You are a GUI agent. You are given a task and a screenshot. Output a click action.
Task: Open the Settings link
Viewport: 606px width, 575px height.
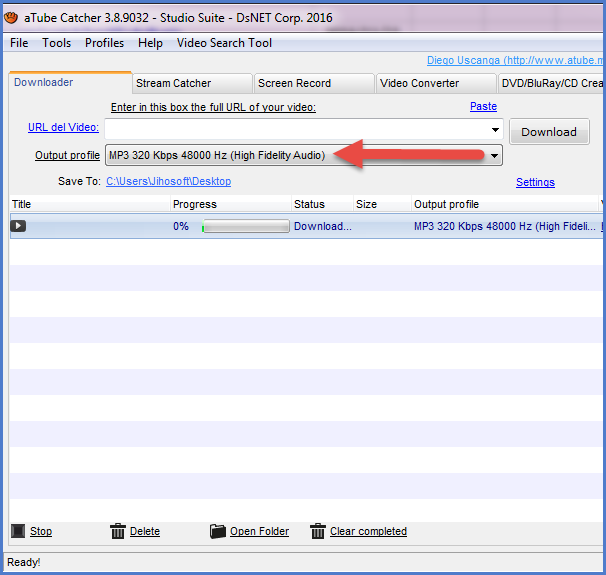pos(535,182)
